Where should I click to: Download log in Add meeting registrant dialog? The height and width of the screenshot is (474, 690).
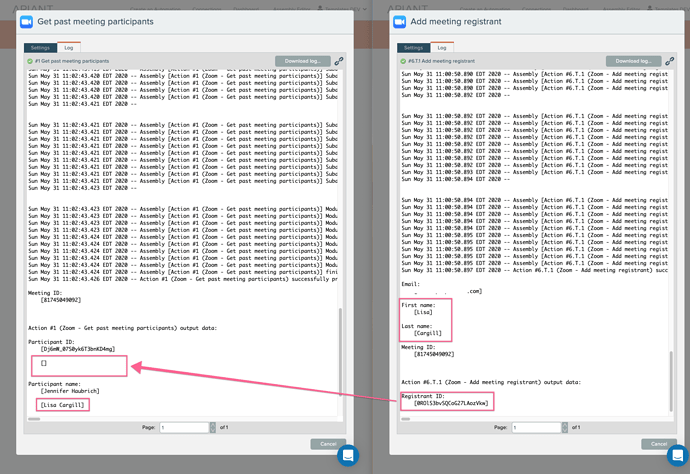pyautogui.click(x=634, y=61)
